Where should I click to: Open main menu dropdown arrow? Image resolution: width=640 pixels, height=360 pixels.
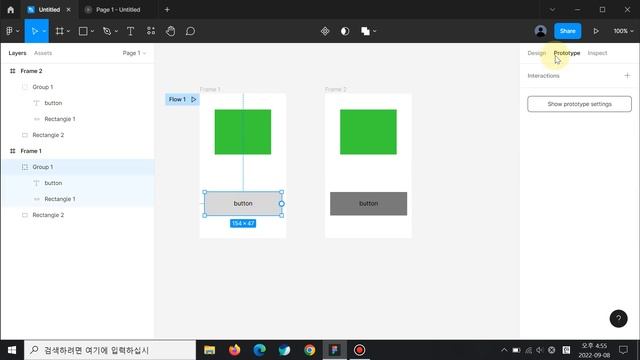(x=18, y=31)
